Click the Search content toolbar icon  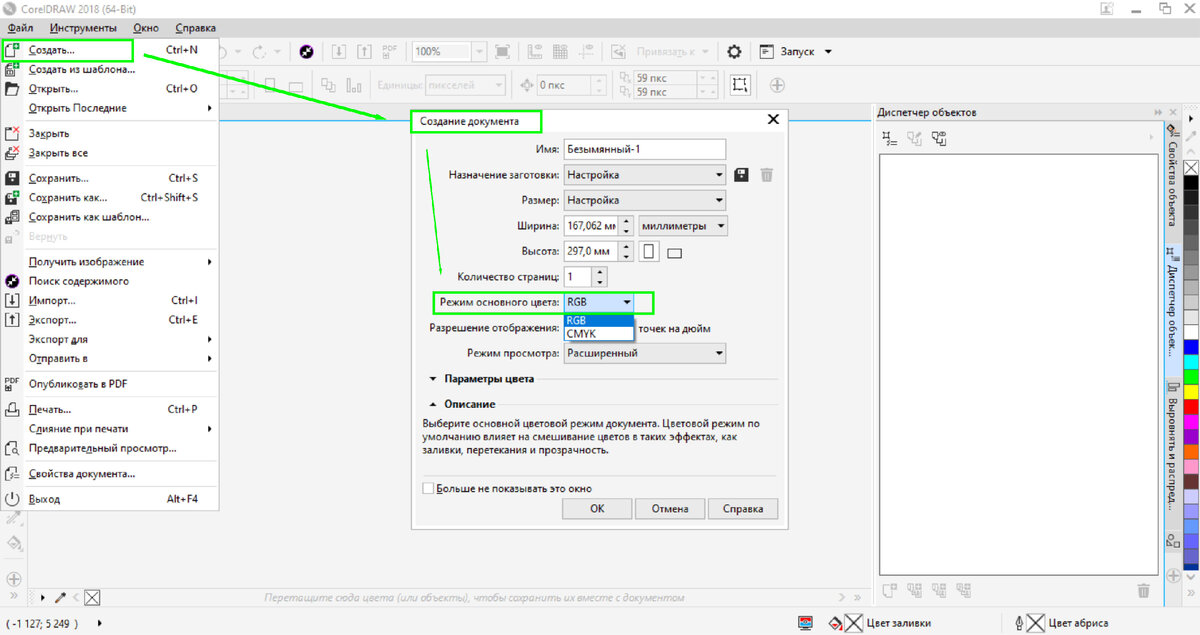pos(308,51)
